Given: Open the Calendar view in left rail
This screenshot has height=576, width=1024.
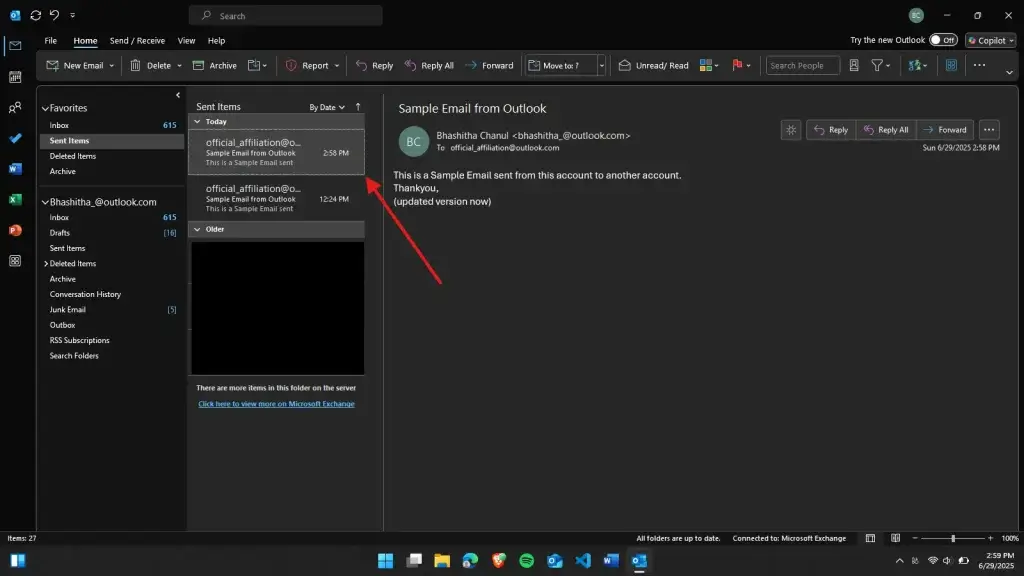Looking at the screenshot, I should coord(15,77).
